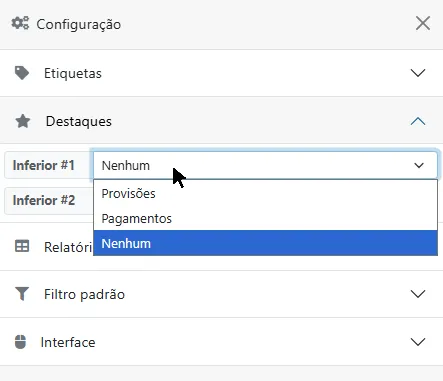
Task: Expand the Etiquetas section chevron
Action: click(x=418, y=73)
